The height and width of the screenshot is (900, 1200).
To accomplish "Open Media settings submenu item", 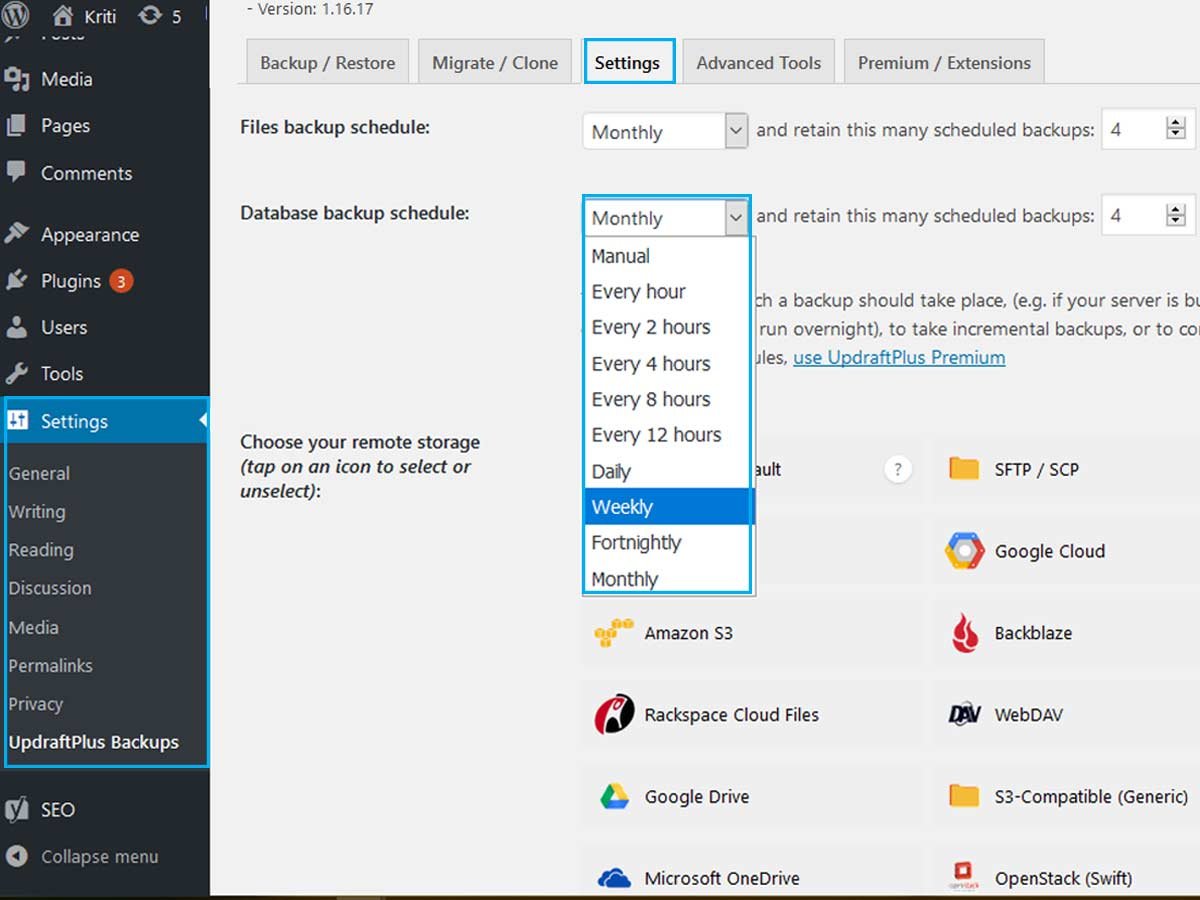I will pos(34,627).
